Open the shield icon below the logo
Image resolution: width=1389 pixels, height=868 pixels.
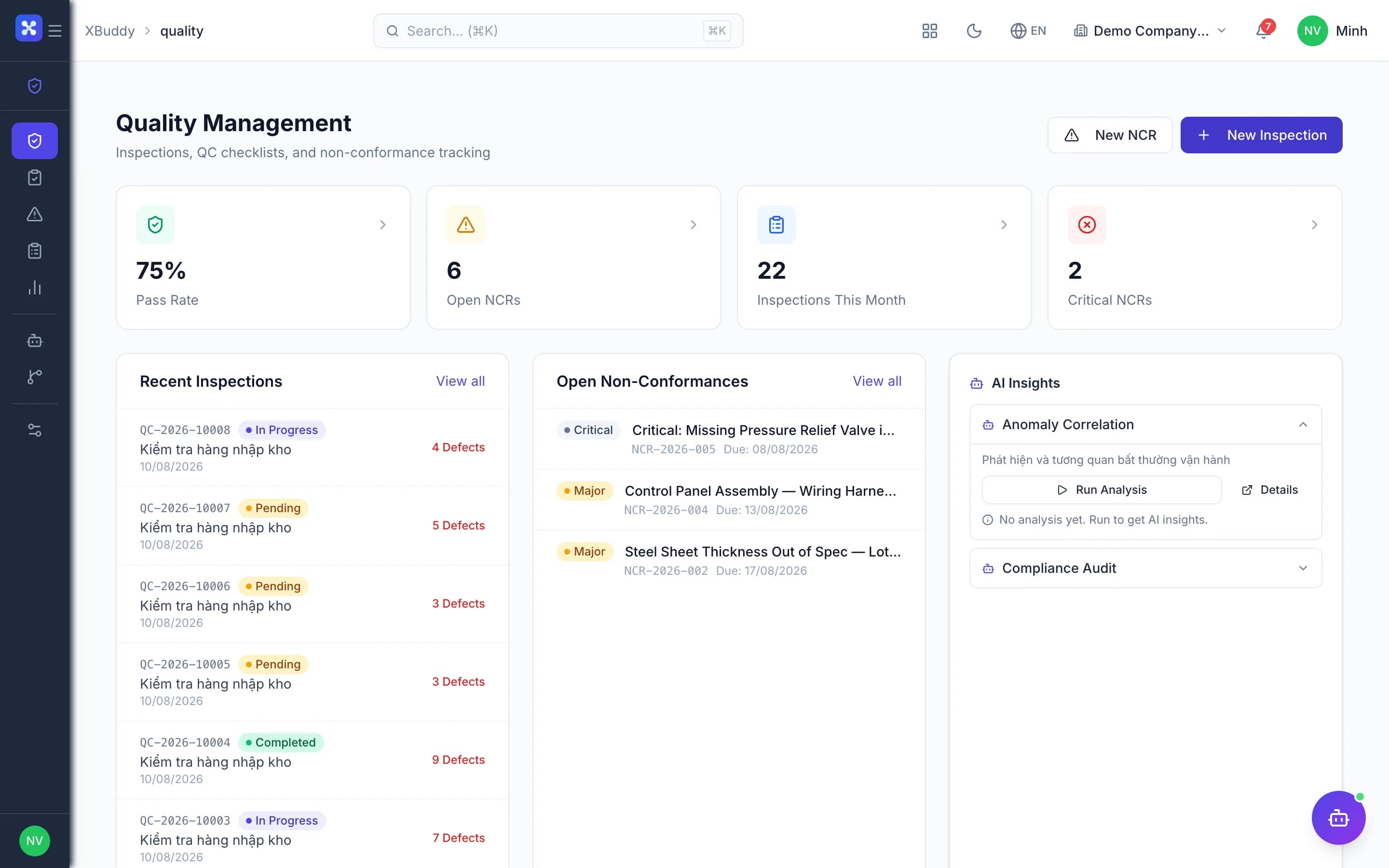(34, 85)
